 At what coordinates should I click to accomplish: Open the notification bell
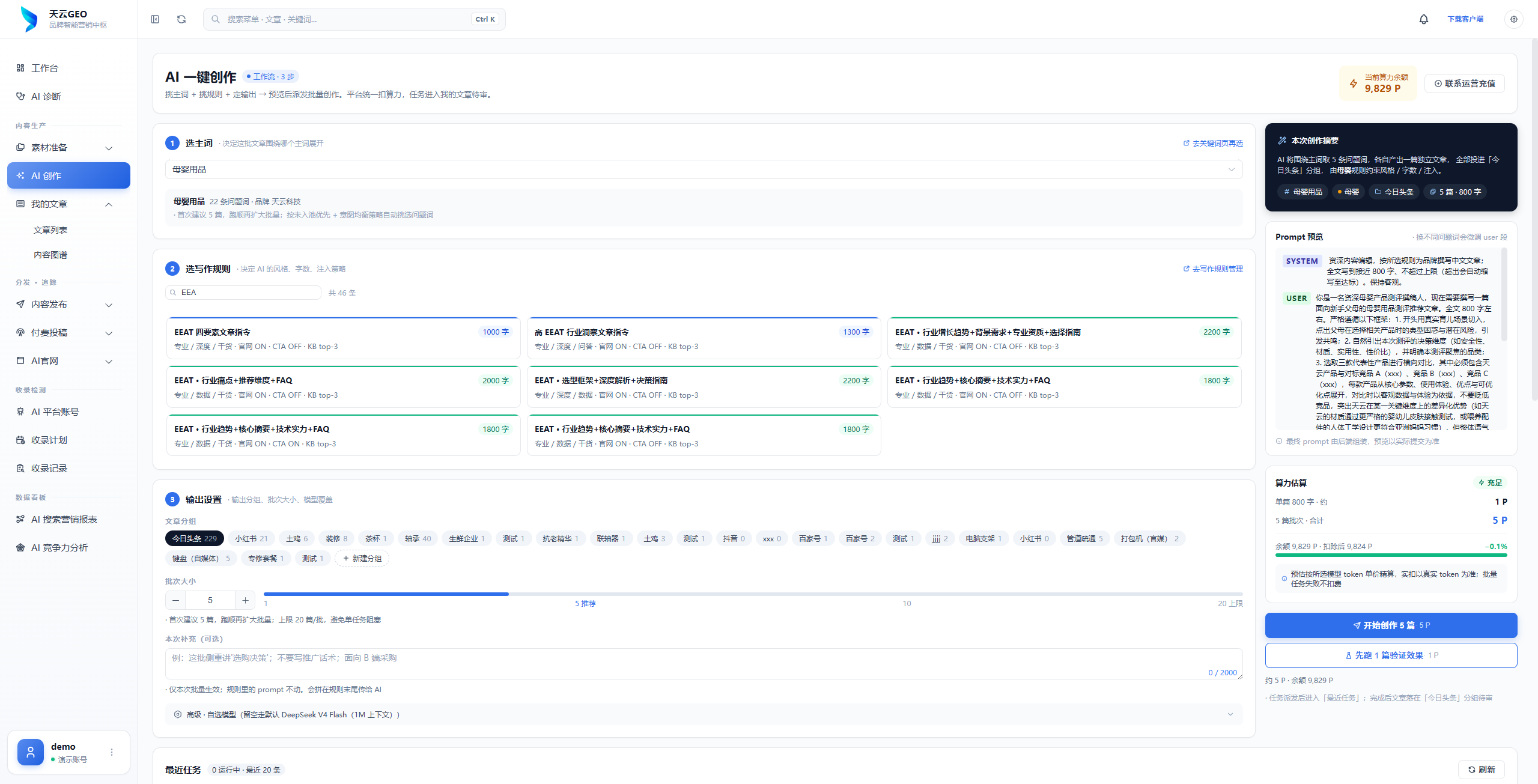coord(1423,19)
